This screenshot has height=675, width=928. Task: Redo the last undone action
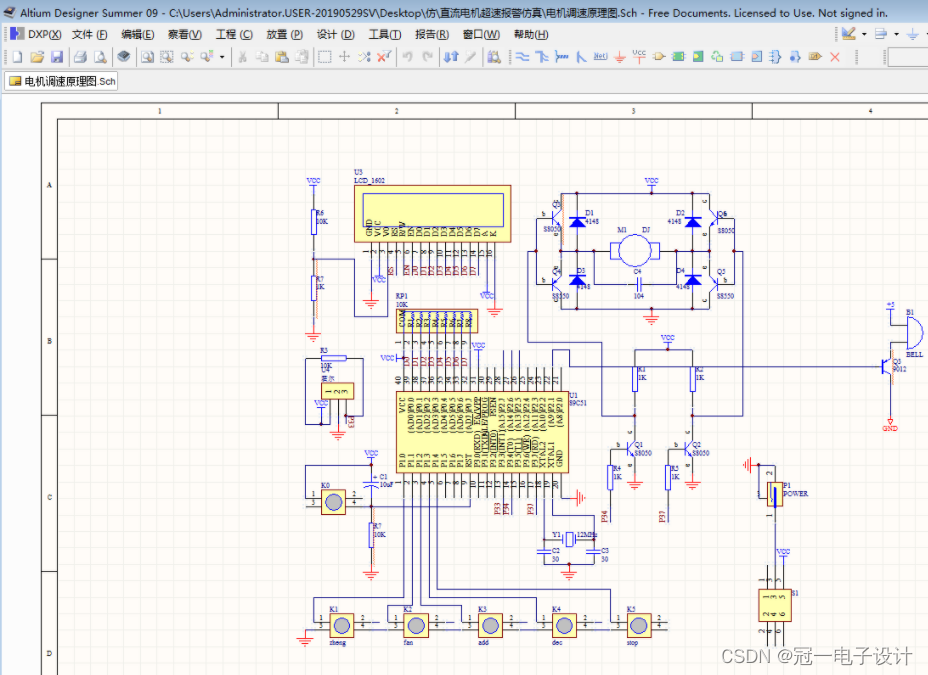coord(427,57)
